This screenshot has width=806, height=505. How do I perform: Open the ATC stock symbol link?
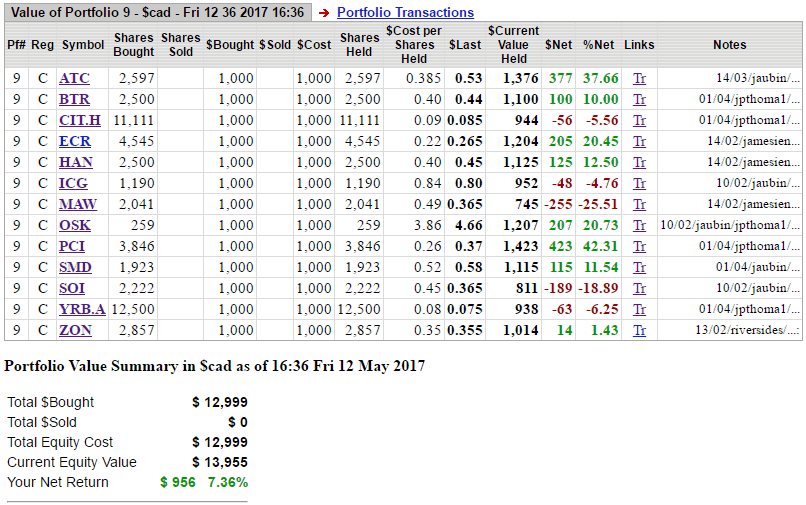[74, 78]
